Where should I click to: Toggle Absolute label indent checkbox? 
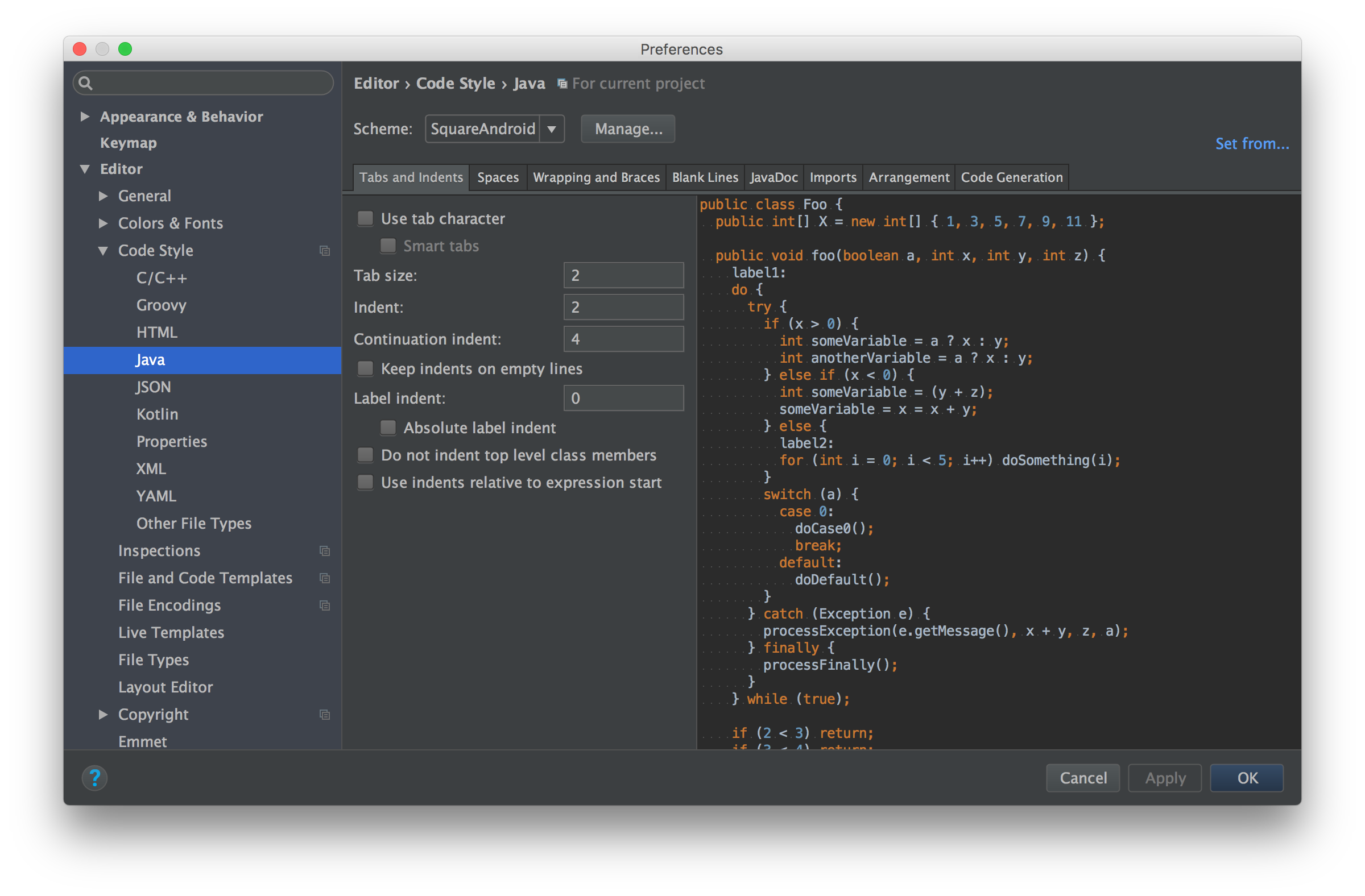click(x=388, y=428)
